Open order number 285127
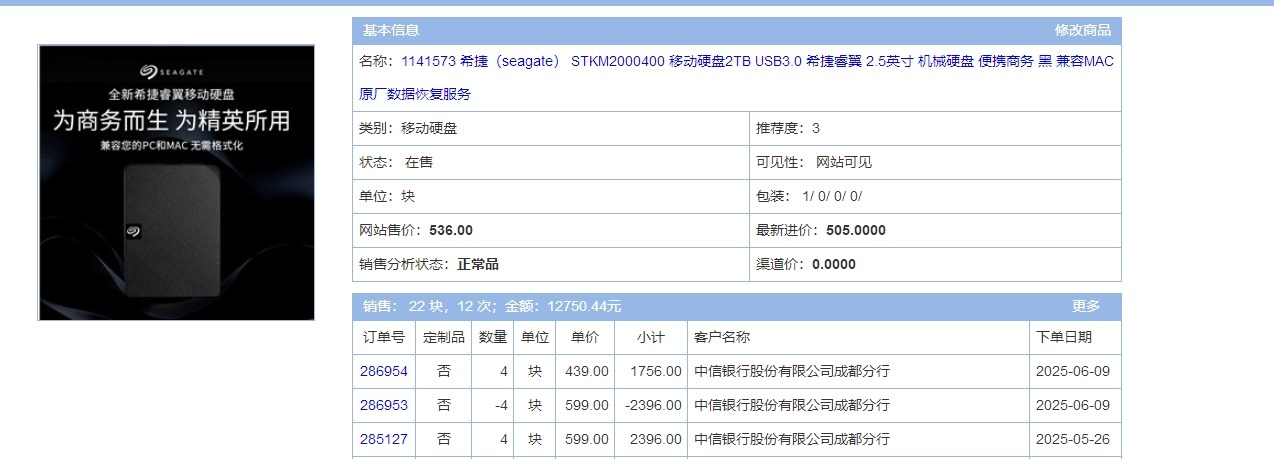1274x459 pixels. tap(384, 439)
